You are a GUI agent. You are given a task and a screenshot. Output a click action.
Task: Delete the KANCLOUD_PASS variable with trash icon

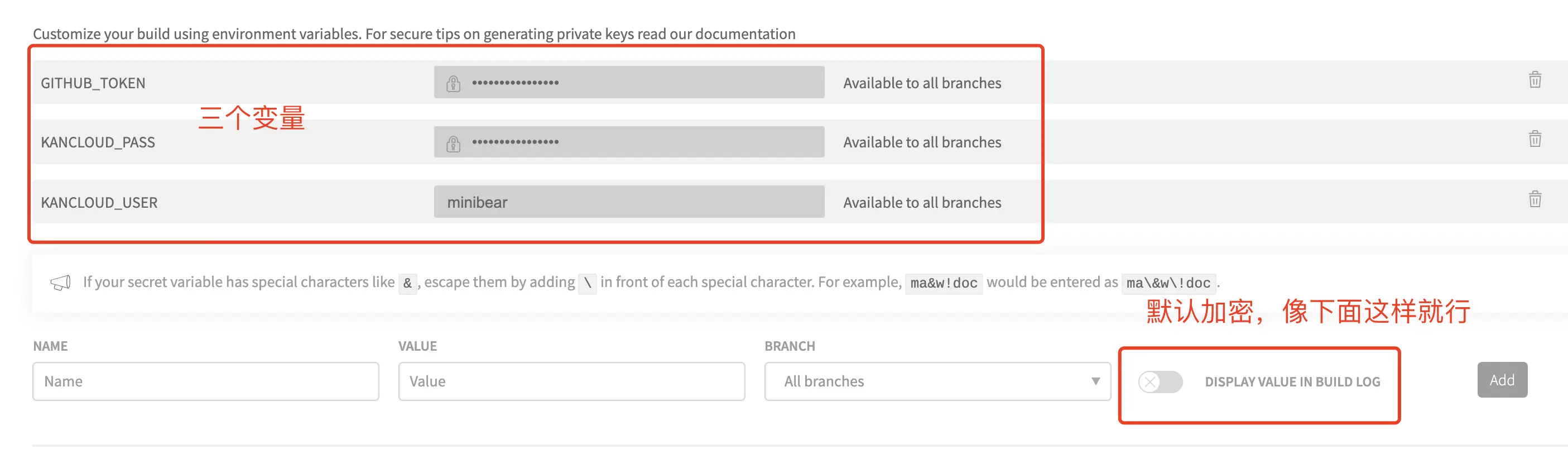click(1535, 139)
